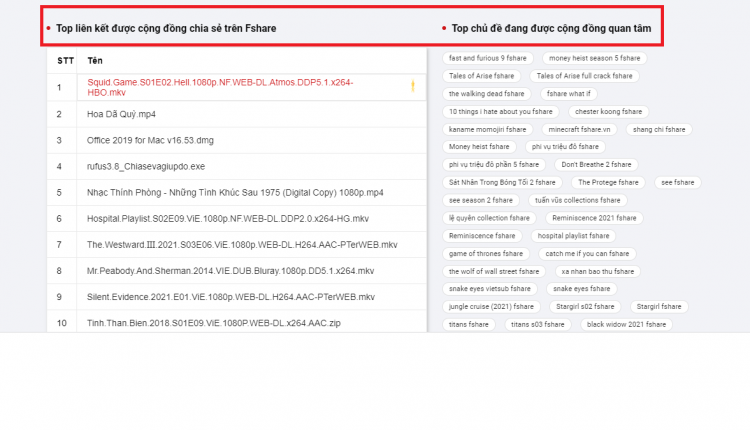Open tag the wolf of wall street fshare

494,272
